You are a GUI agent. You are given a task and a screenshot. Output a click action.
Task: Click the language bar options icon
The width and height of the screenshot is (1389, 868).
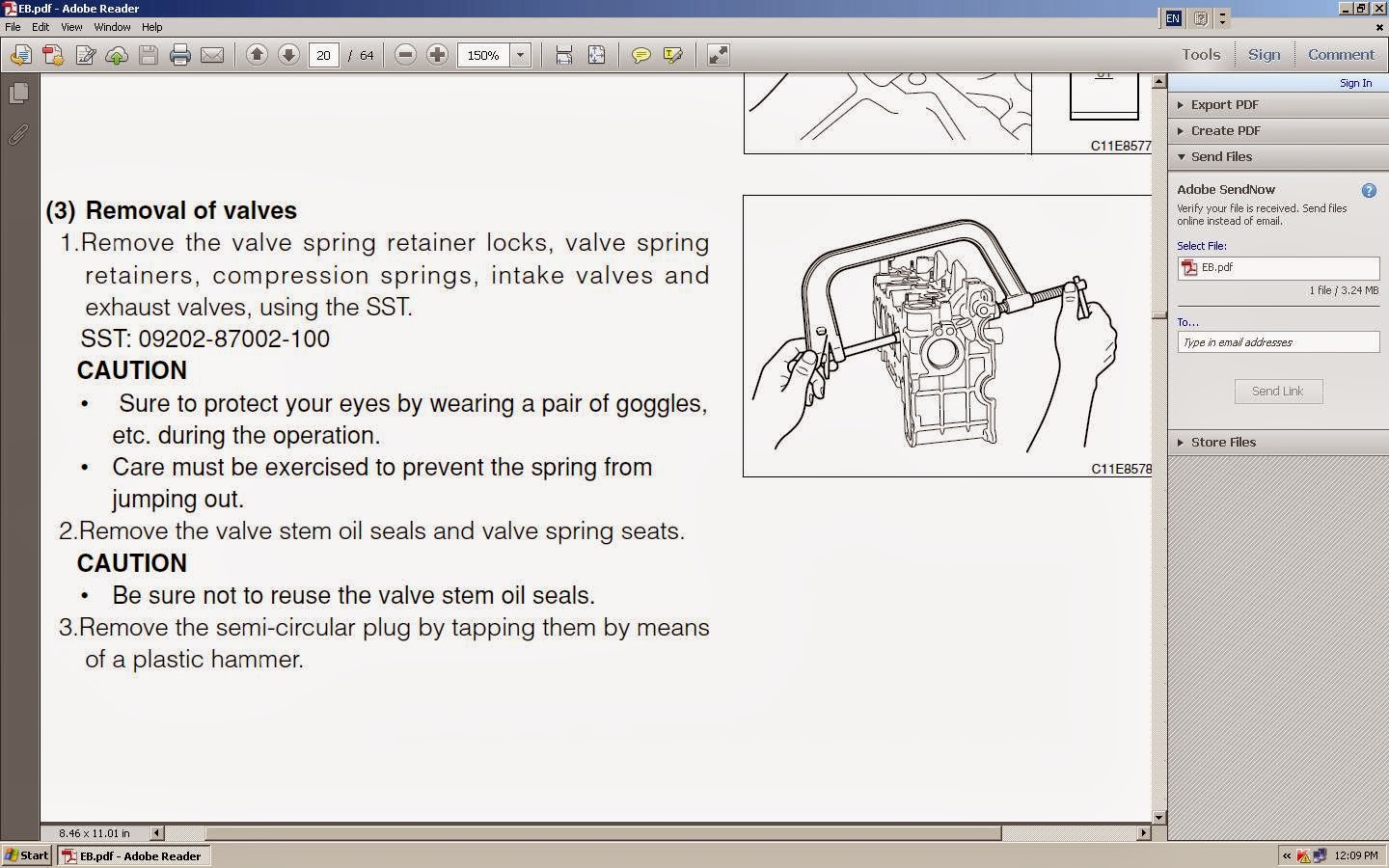(1201, 18)
